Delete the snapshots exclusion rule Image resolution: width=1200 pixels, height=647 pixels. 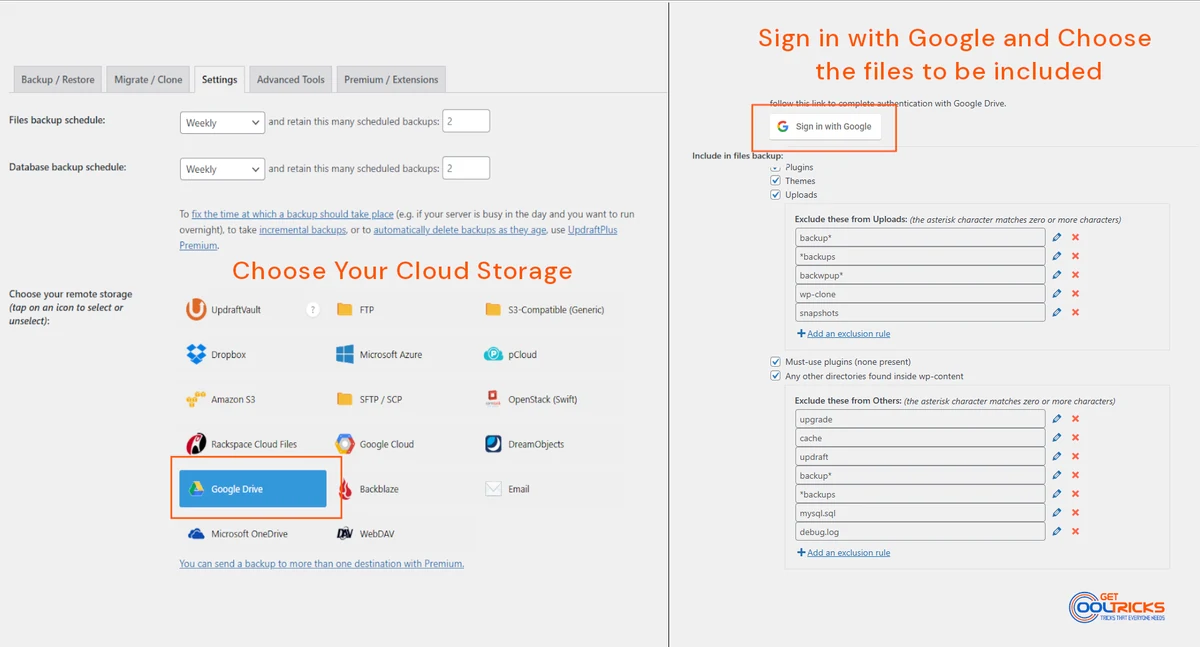[1076, 313]
